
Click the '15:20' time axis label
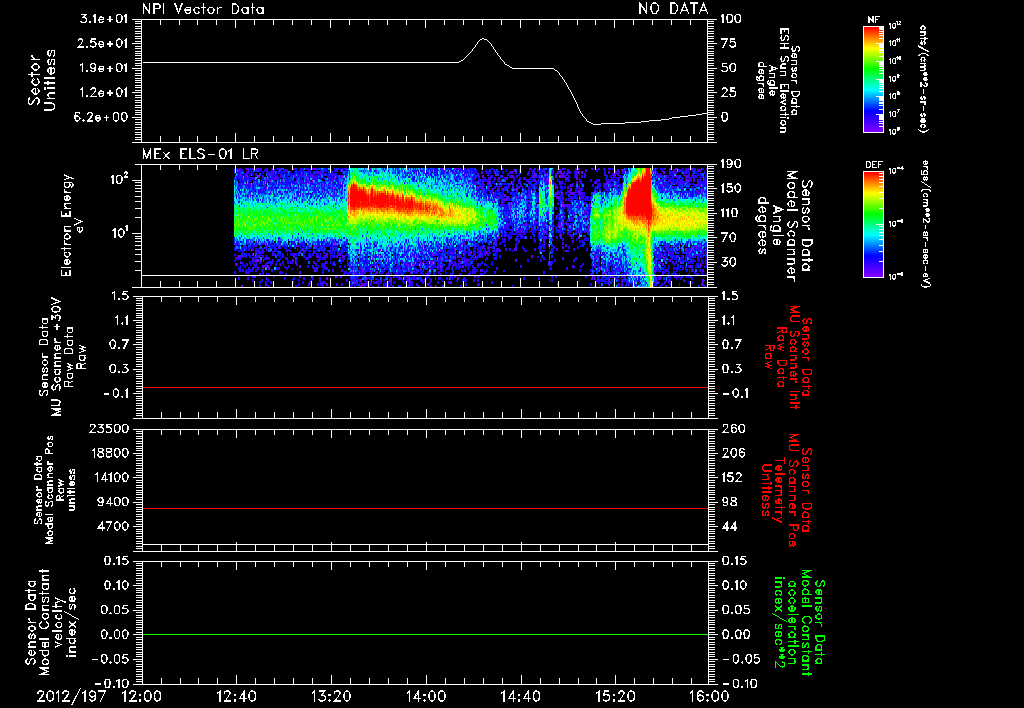(x=615, y=696)
